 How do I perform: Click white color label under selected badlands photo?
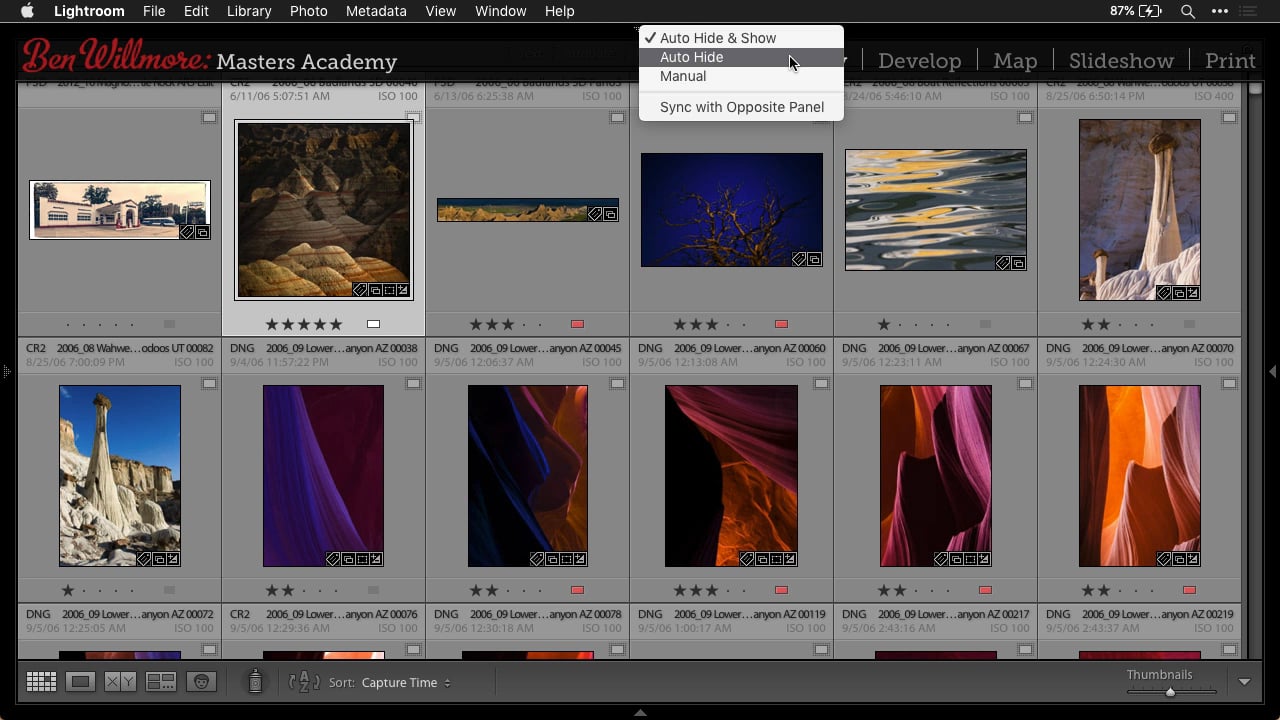click(x=373, y=324)
